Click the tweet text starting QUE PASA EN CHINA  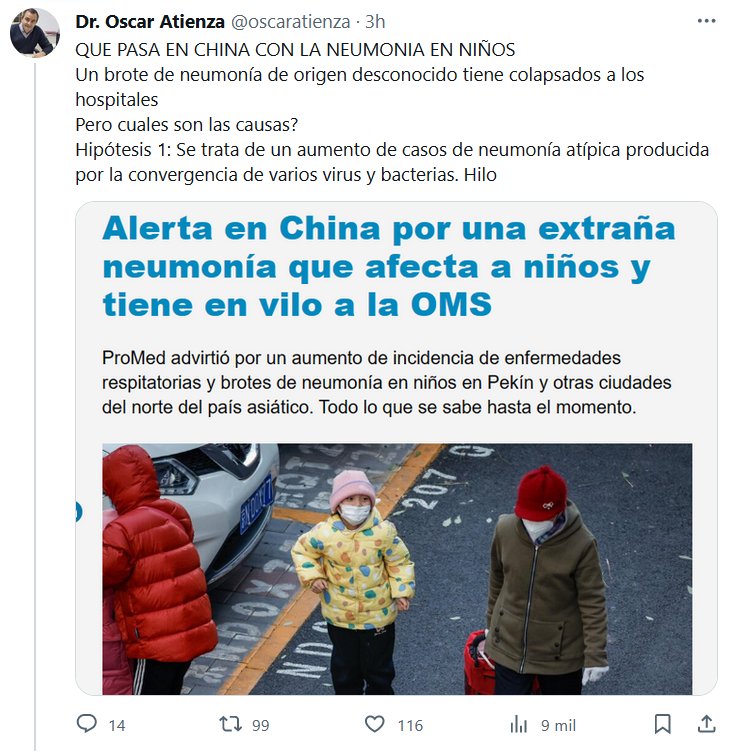point(392,112)
